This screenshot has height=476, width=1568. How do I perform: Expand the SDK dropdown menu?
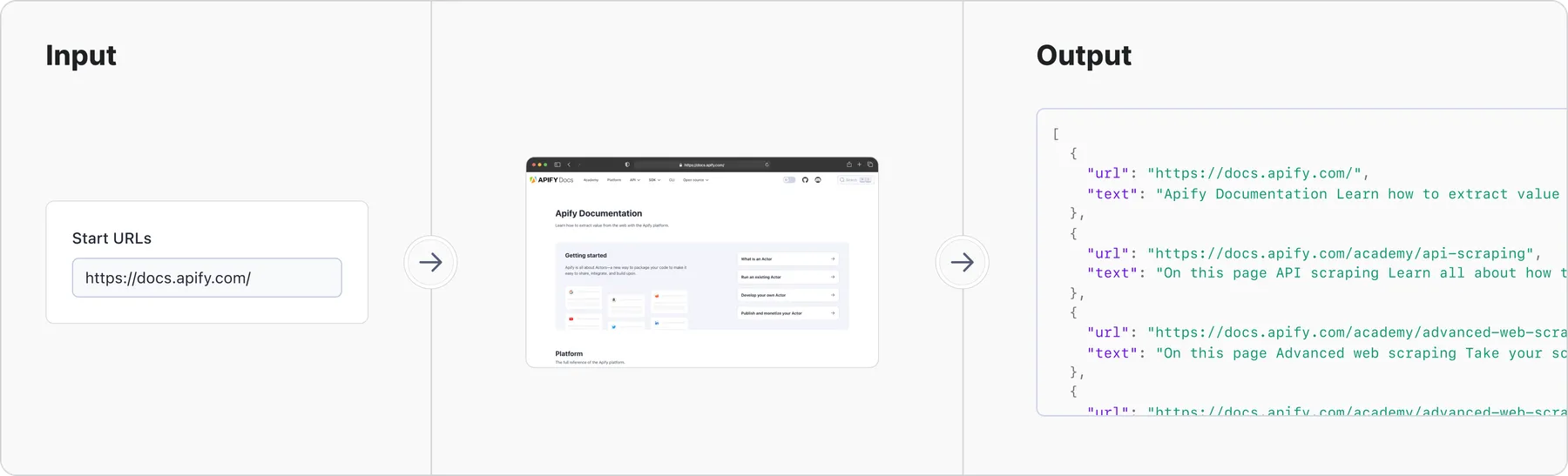click(x=654, y=180)
